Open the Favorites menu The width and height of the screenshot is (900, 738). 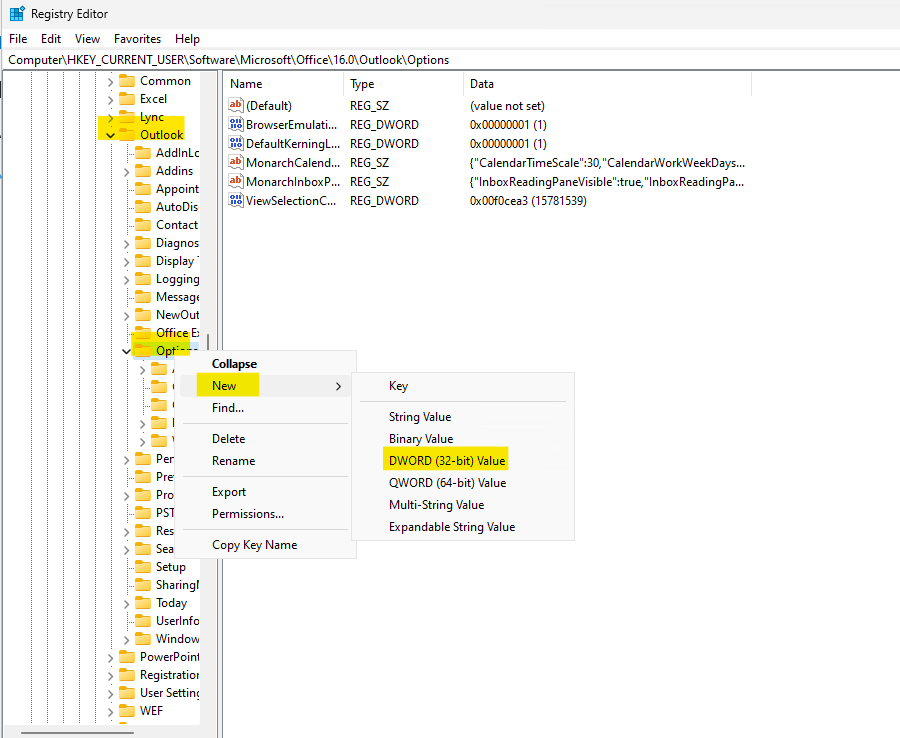pyautogui.click(x=137, y=38)
